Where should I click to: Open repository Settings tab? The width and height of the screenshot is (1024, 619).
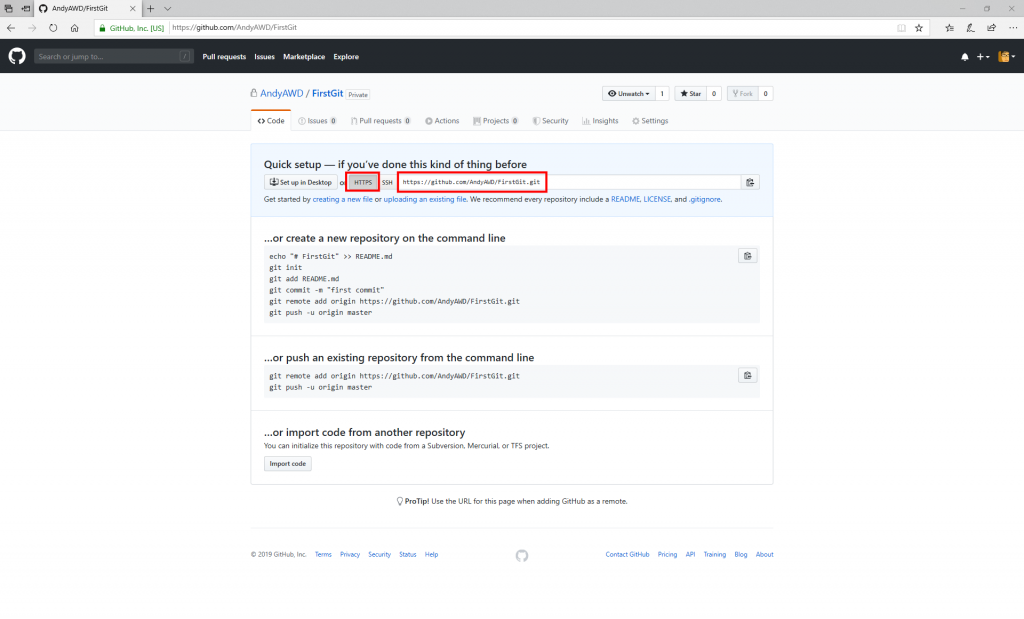click(x=650, y=121)
